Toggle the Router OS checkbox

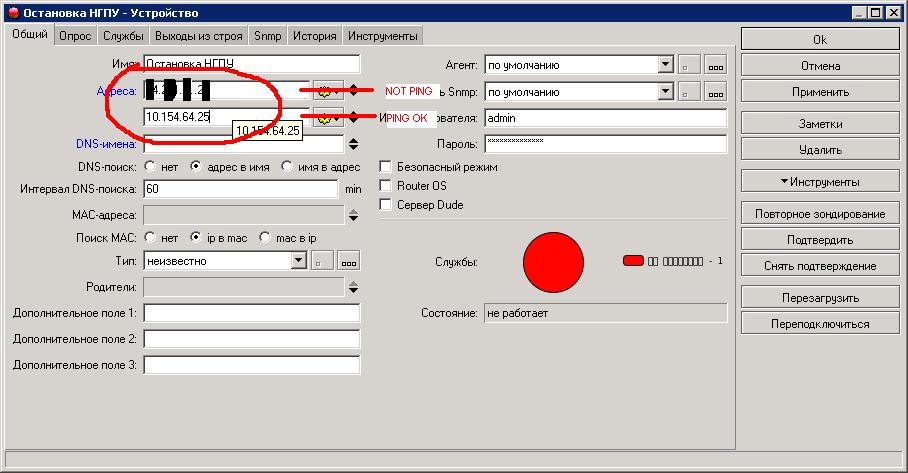point(385,185)
